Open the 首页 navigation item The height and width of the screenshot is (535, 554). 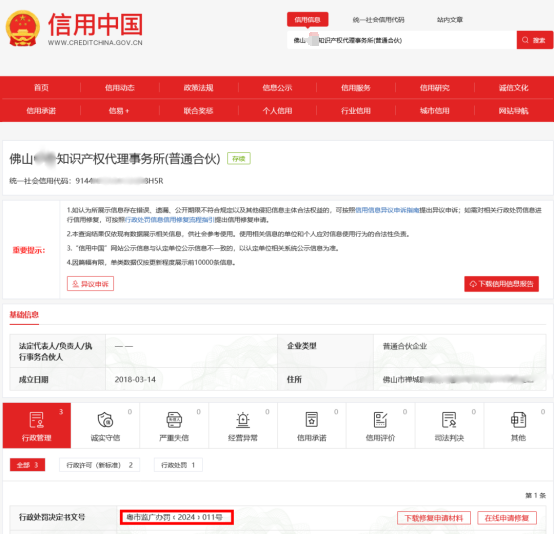[41, 88]
